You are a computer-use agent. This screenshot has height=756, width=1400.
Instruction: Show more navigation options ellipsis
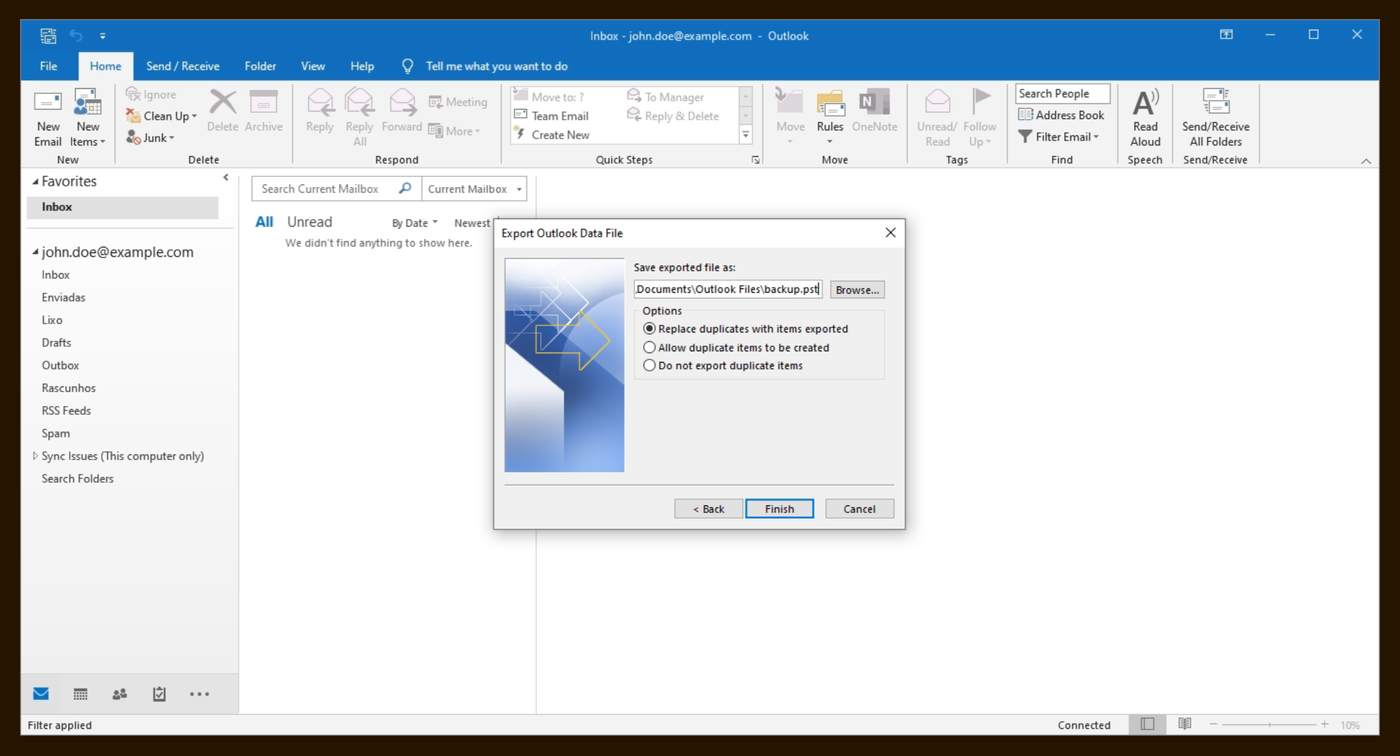pos(199,694)
